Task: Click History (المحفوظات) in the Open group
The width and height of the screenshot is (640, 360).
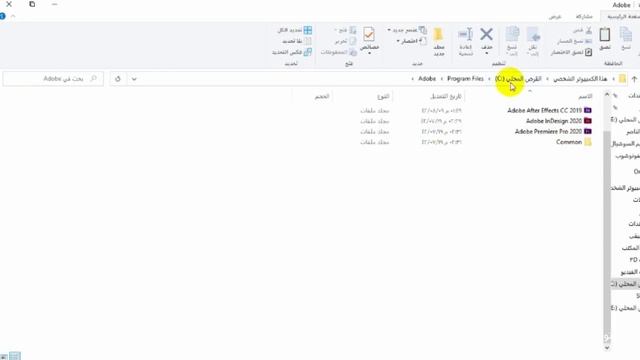Action: click(x=338, y=52)
